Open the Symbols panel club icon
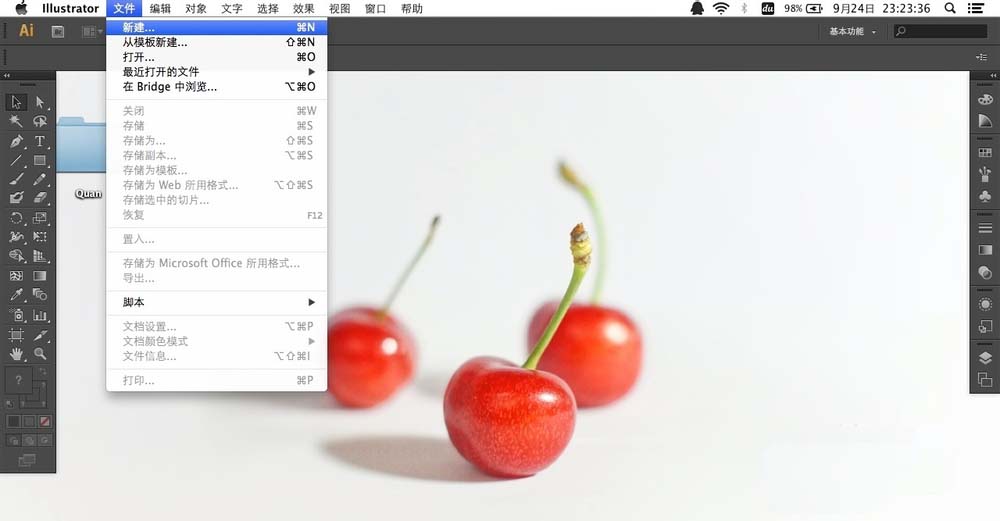This screenshot has height=521, width=1000. click(x=985, y=197)
